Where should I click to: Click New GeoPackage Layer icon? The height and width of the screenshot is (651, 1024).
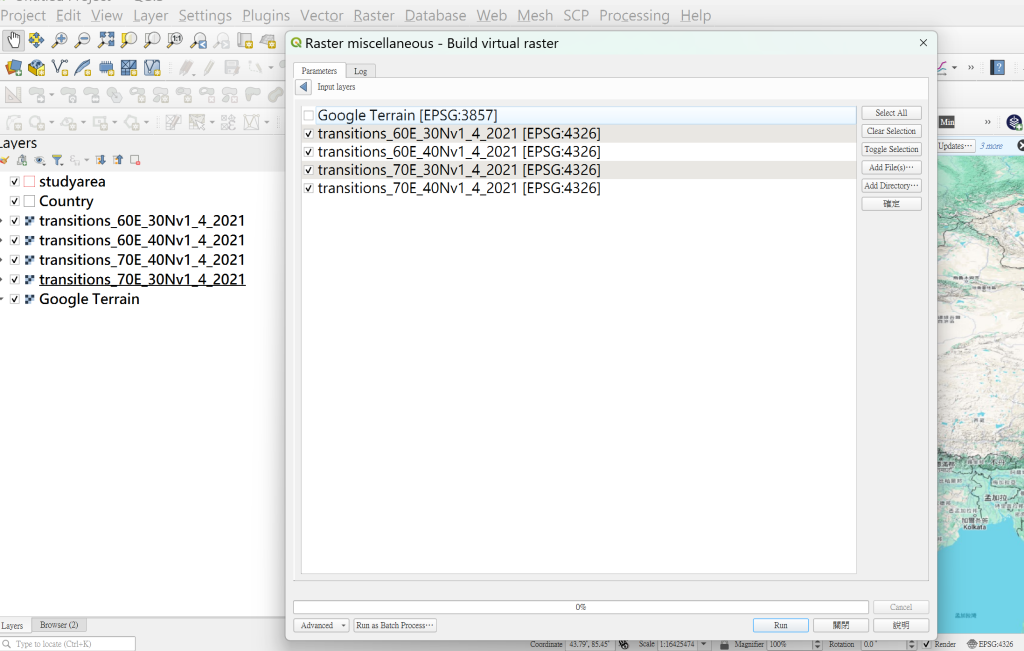[37, 67]
